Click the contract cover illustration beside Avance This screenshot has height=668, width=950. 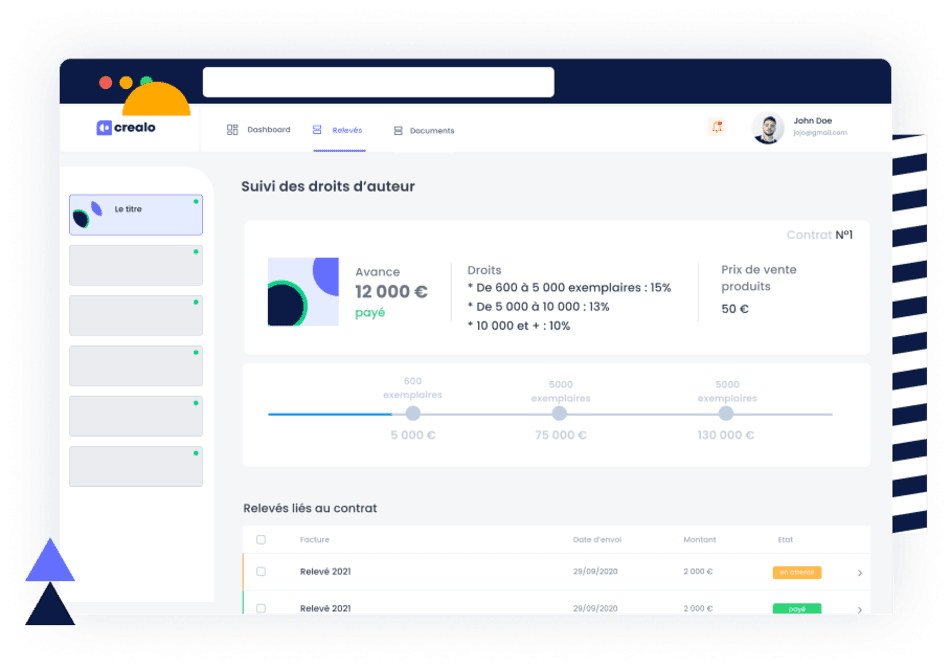(303, 291)
